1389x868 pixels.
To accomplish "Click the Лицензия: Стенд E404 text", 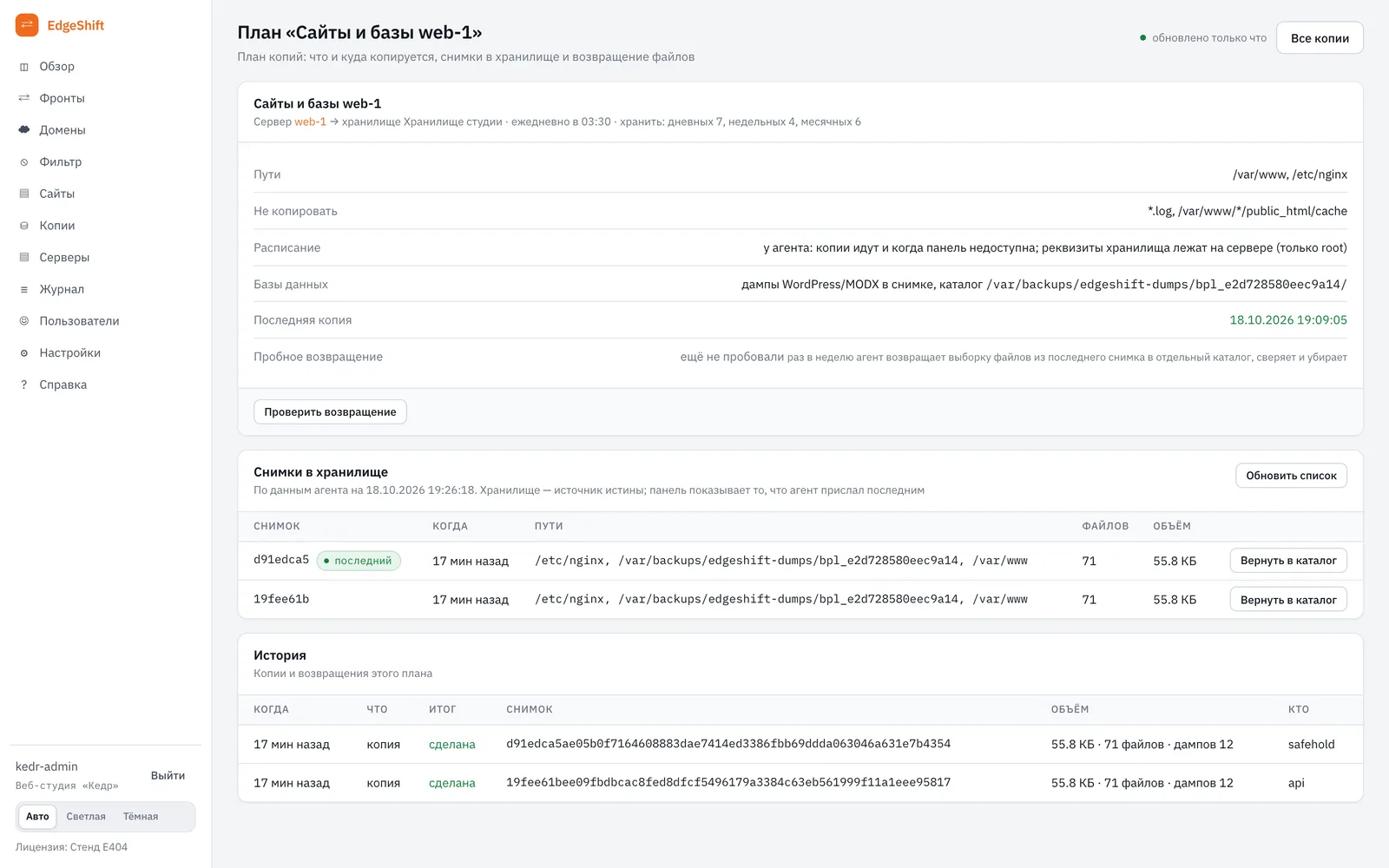I will pyautogui.click(x=71, y=847).
